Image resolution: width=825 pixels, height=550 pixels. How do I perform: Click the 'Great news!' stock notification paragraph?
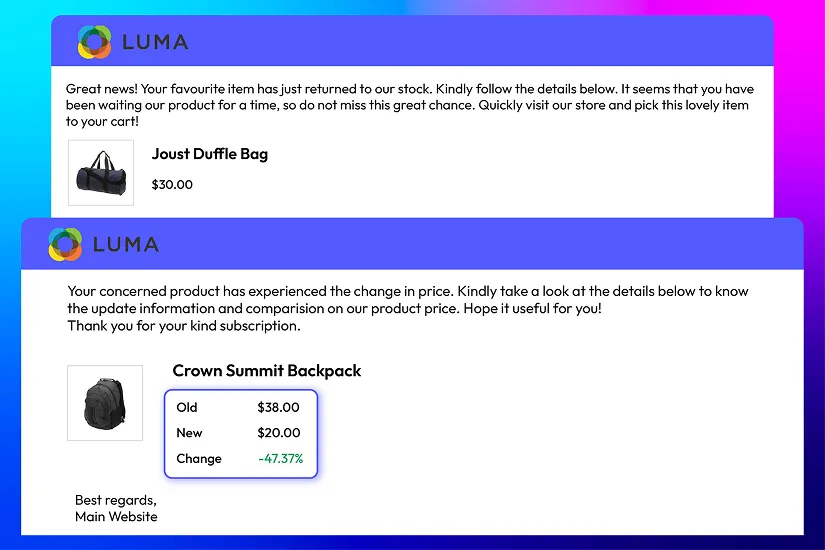pyautogui.click(x=410, y=105)
